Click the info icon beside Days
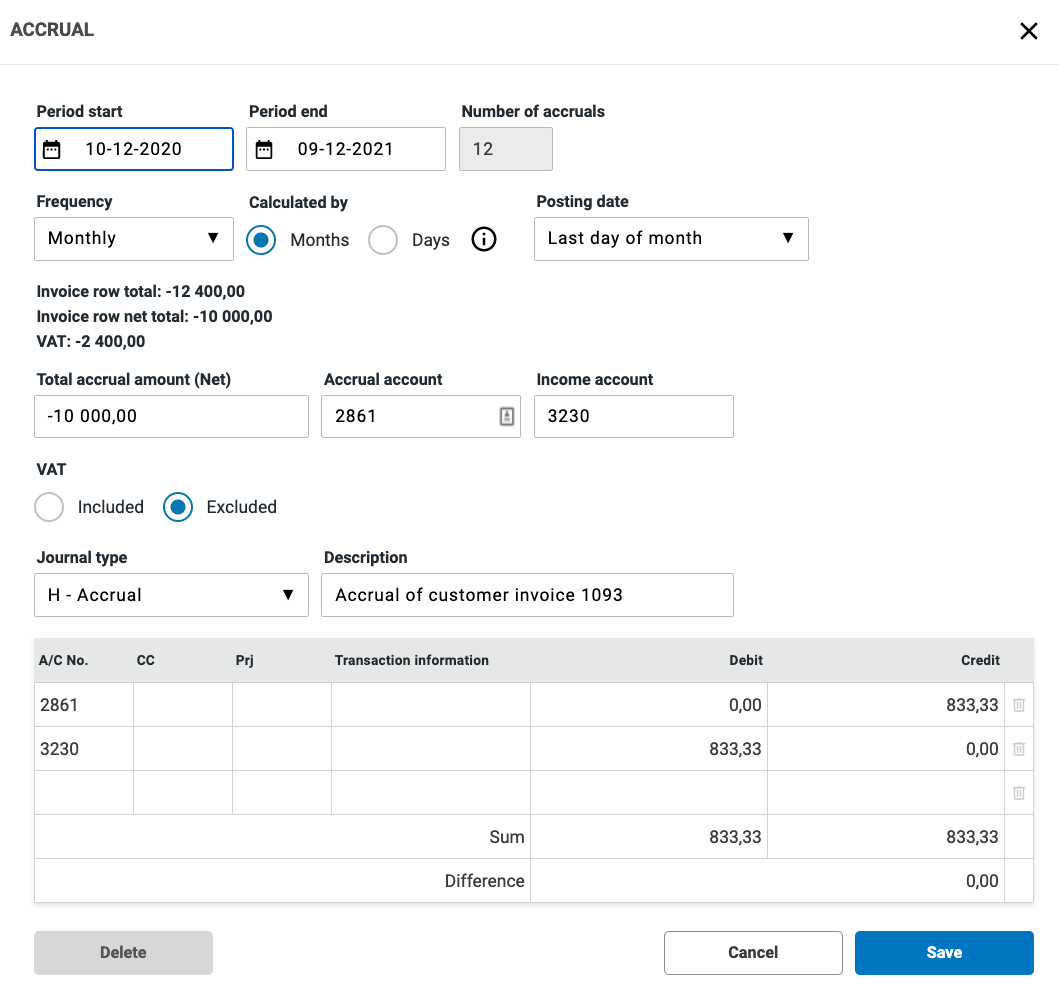Viewport: 1059px width, 985px height. coord(484,240)
